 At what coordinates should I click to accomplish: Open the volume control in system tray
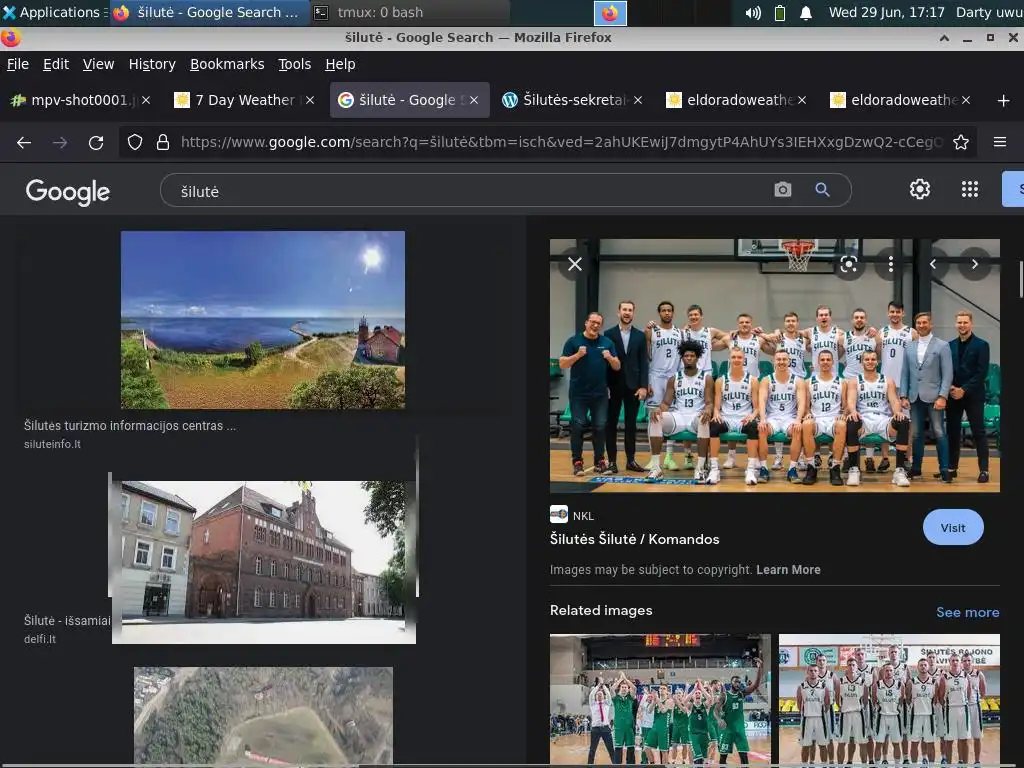753,12
